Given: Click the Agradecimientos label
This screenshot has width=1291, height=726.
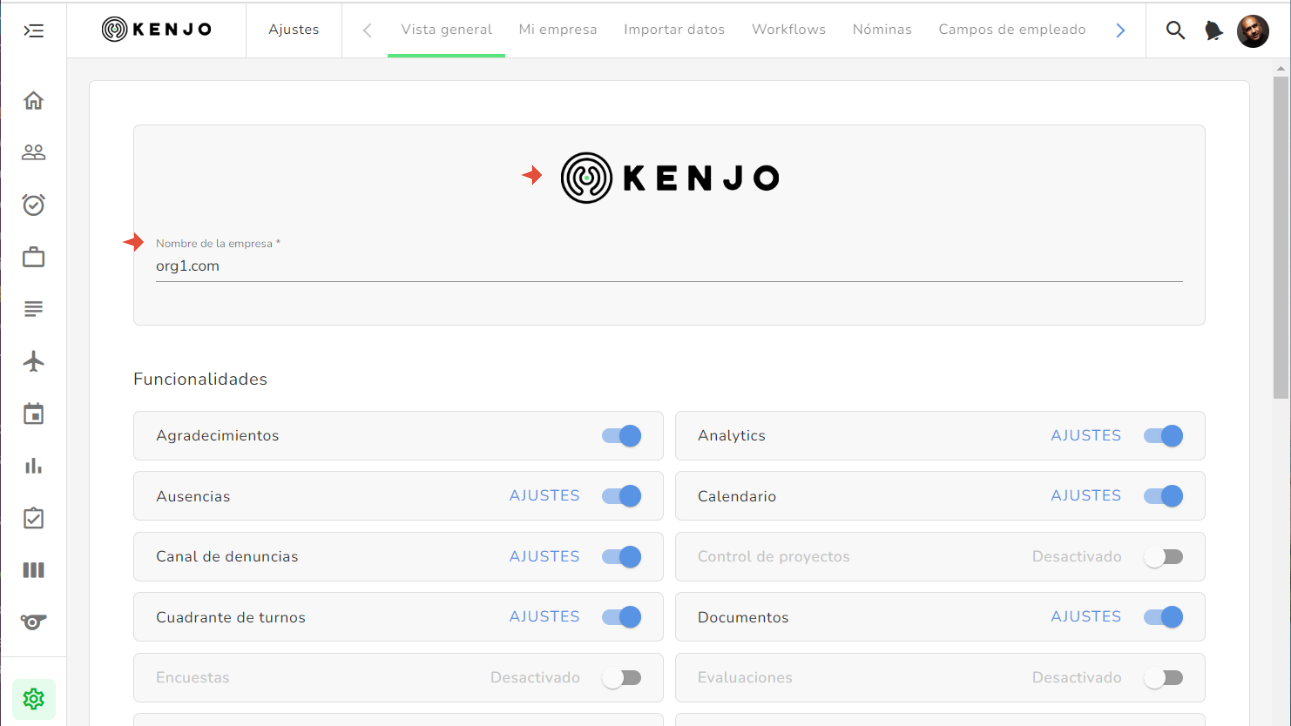Looking at the screenshot, I should 217,436.
